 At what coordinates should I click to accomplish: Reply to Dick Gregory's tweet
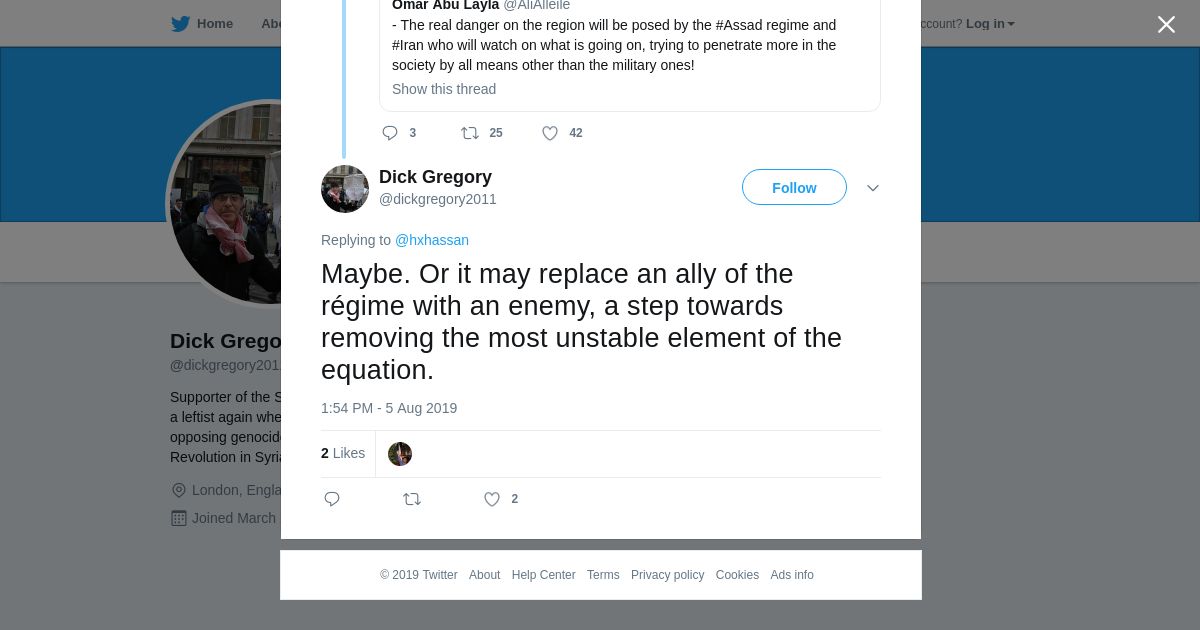332,499
